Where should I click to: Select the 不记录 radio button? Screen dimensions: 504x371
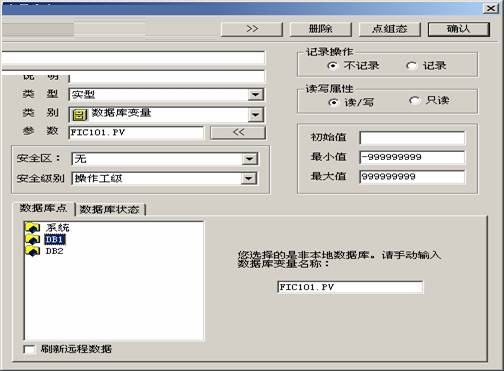[x=332, y=66]
